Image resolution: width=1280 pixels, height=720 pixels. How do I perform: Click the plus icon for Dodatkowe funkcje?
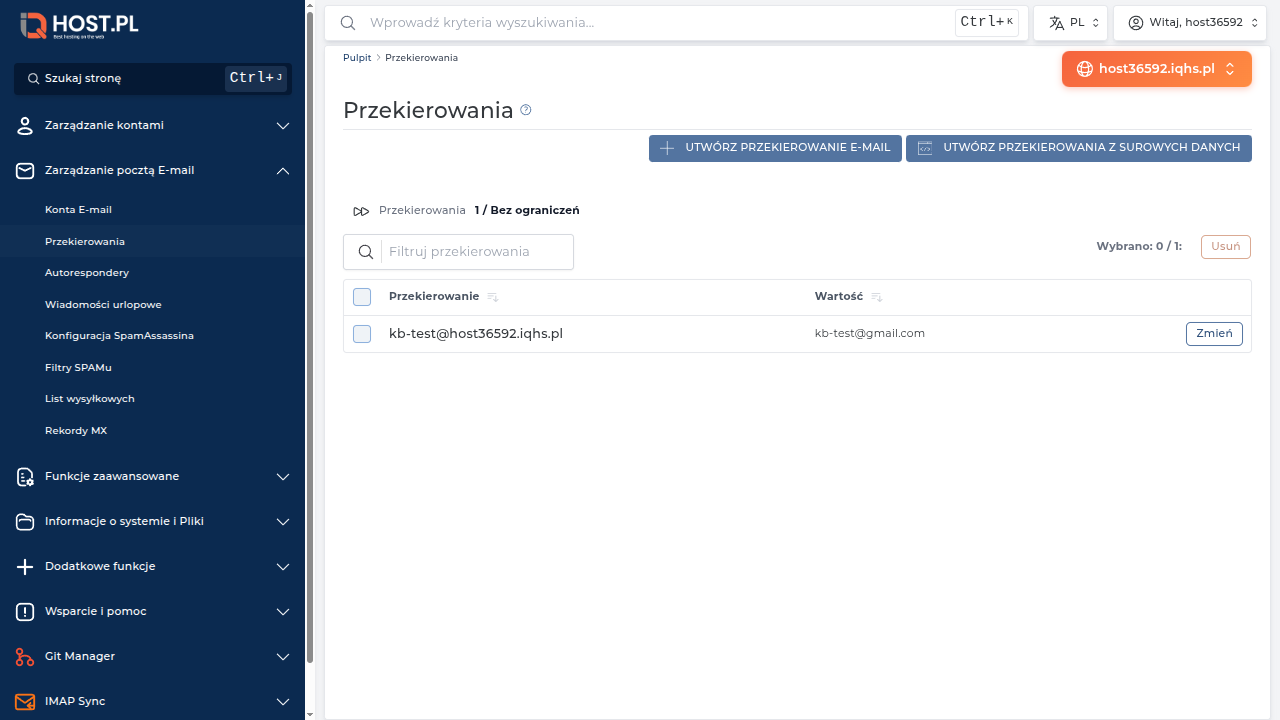point(25,567)
